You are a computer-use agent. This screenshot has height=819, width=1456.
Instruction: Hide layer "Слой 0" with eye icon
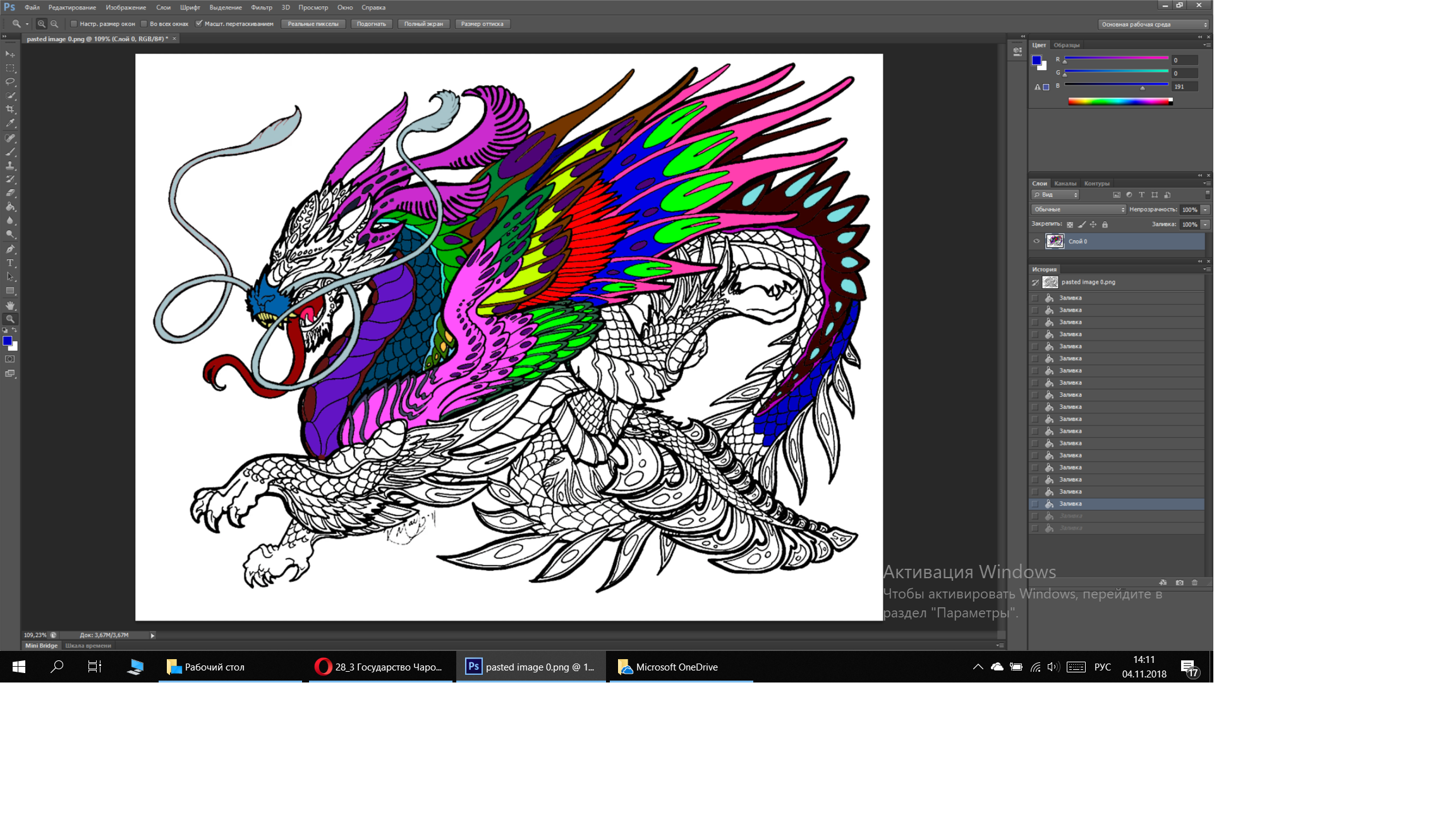(x=1036, y=241)
